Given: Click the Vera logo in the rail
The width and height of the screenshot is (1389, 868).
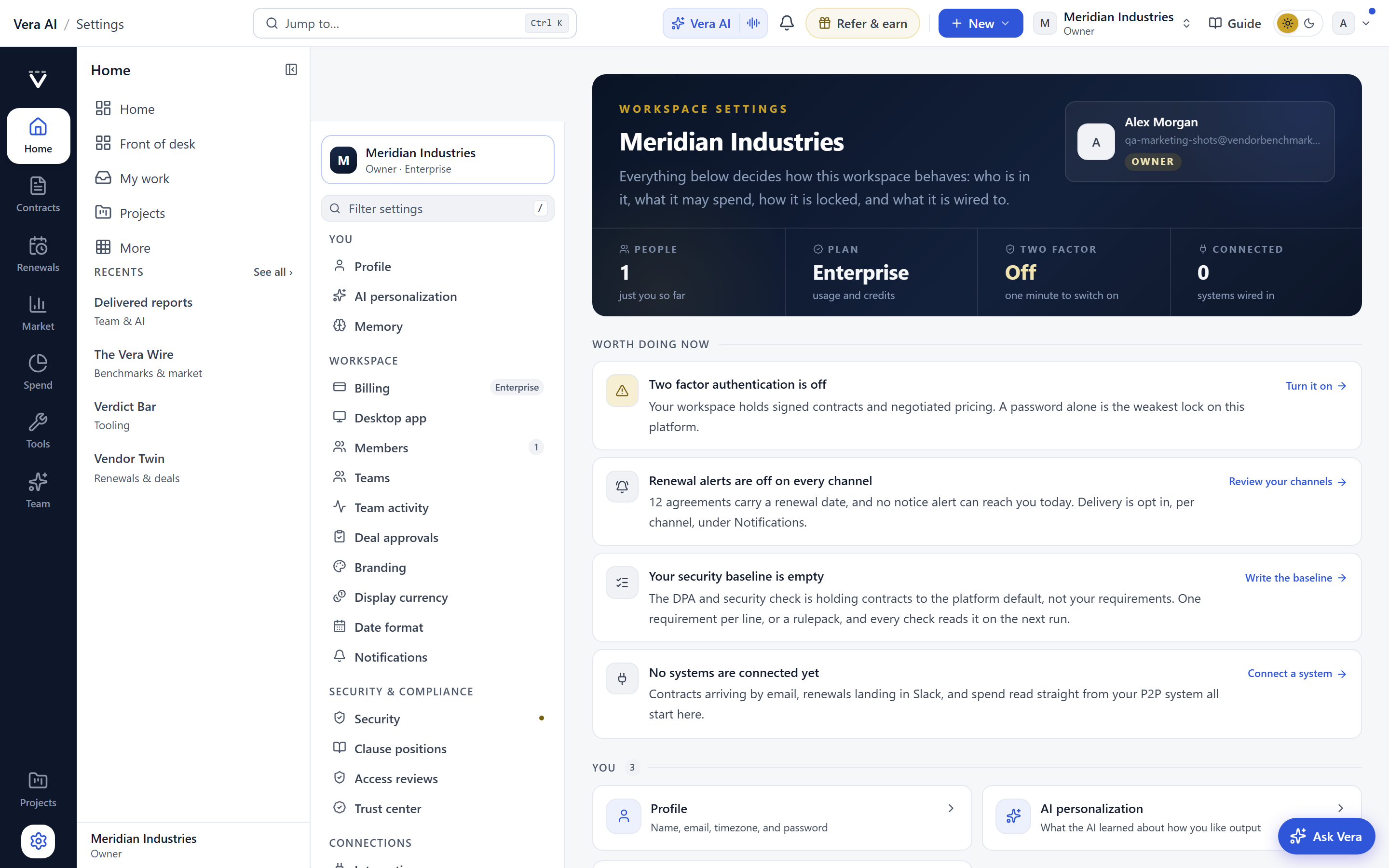Looking at the screenshot, I should 38,79.
